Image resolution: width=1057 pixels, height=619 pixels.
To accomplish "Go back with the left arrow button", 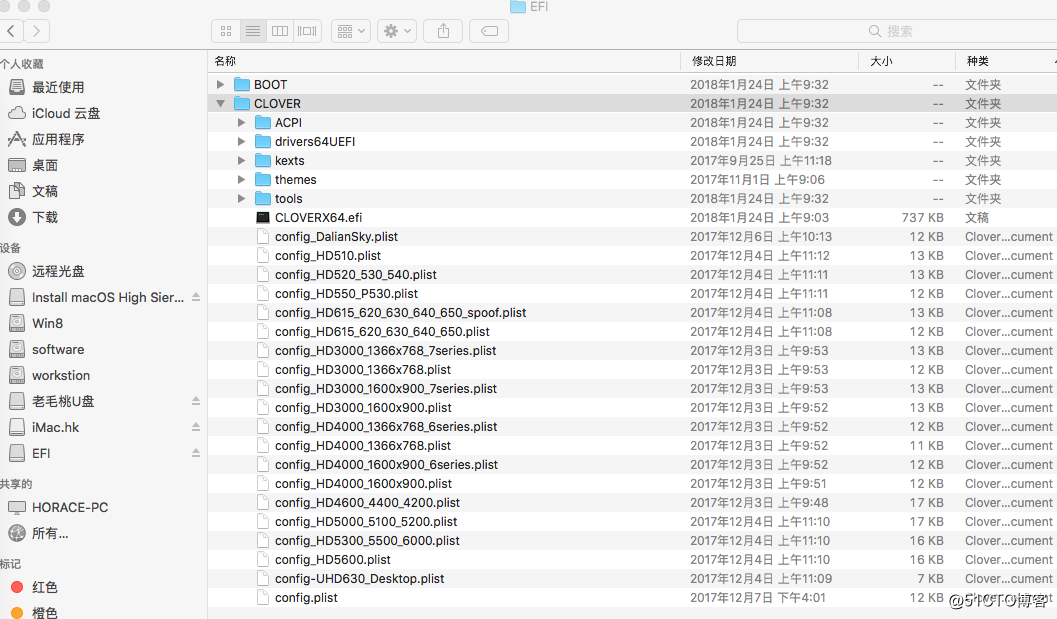I will point(11,31).
